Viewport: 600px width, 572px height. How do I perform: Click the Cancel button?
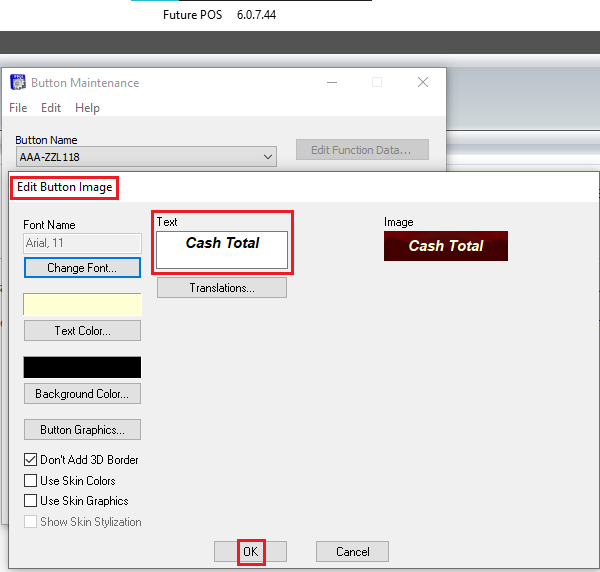352,551
